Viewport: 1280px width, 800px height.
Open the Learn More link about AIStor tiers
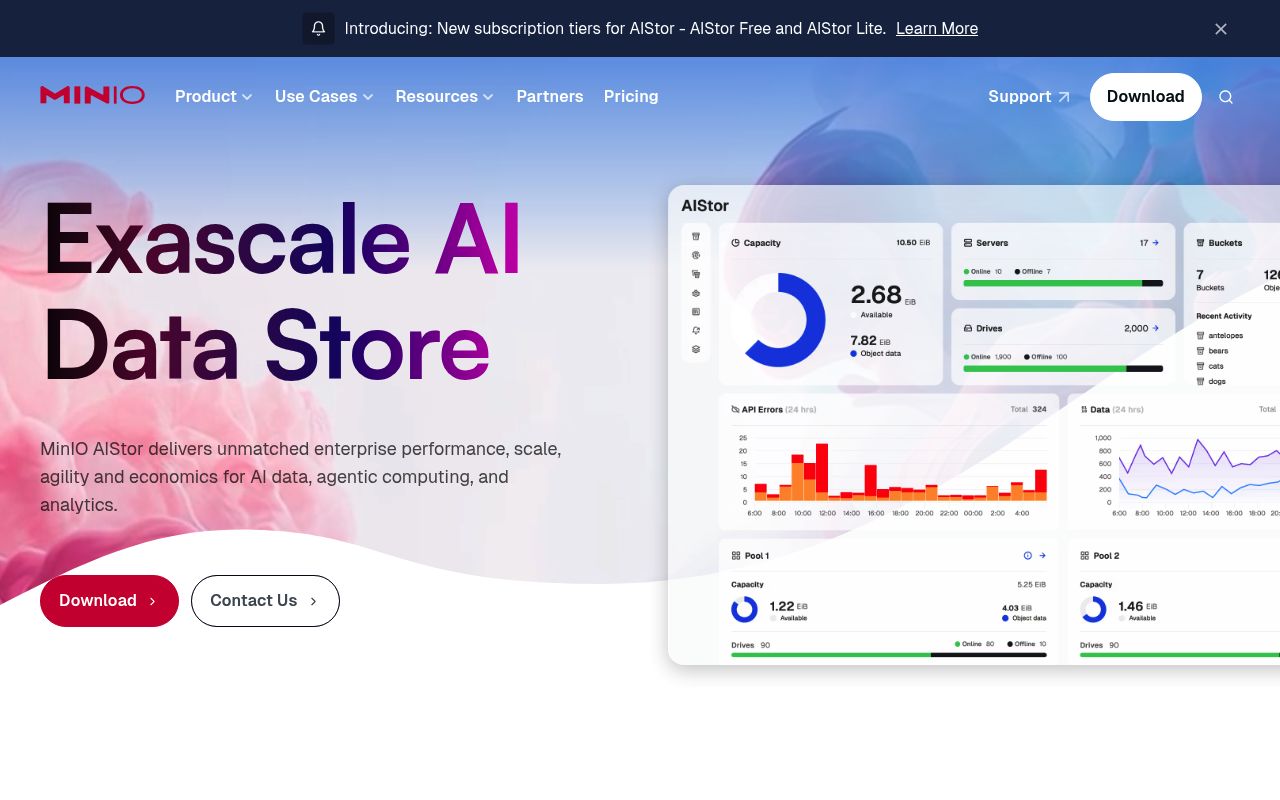937,28
